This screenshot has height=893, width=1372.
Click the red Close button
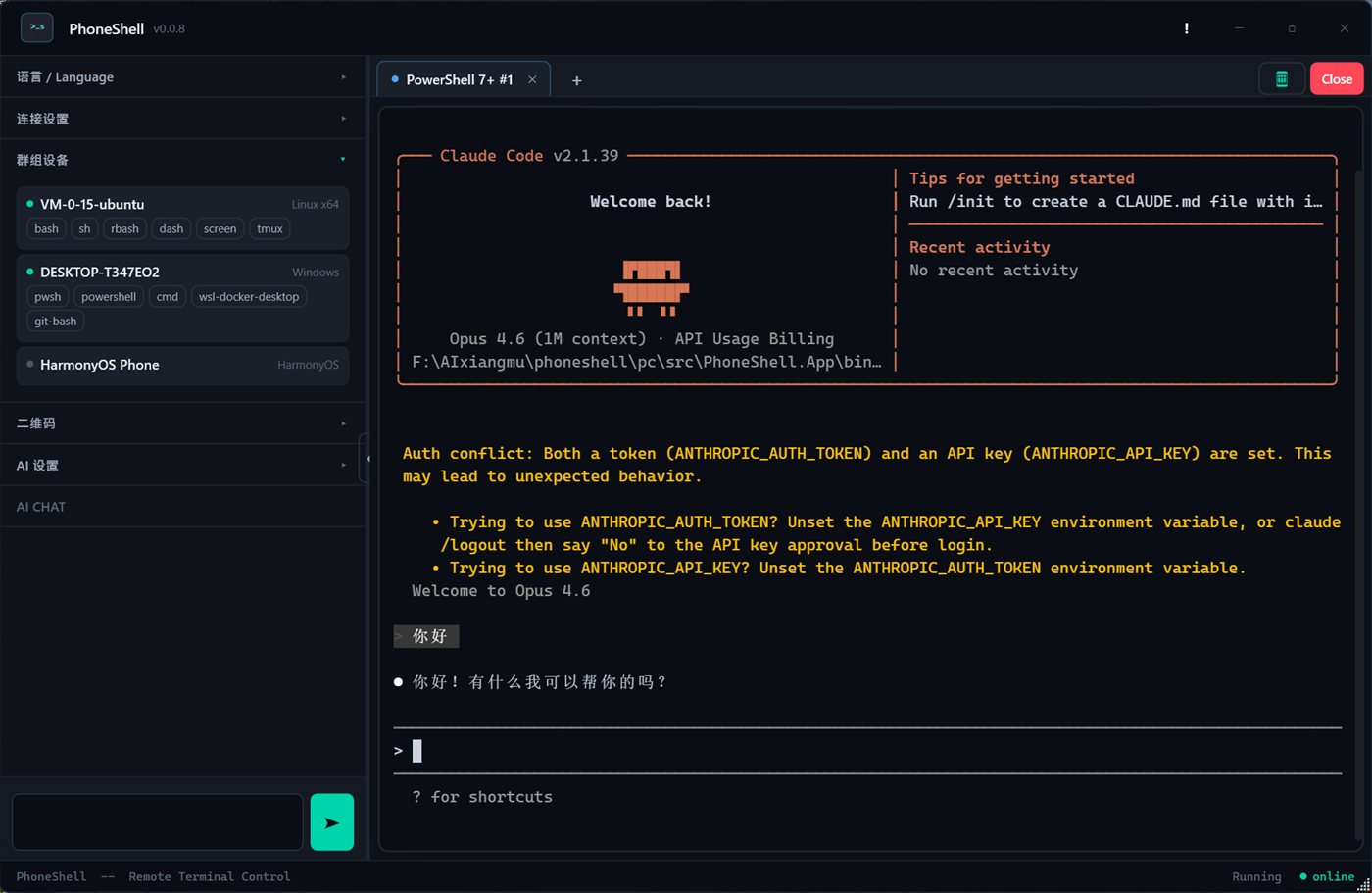(1336, 79)
